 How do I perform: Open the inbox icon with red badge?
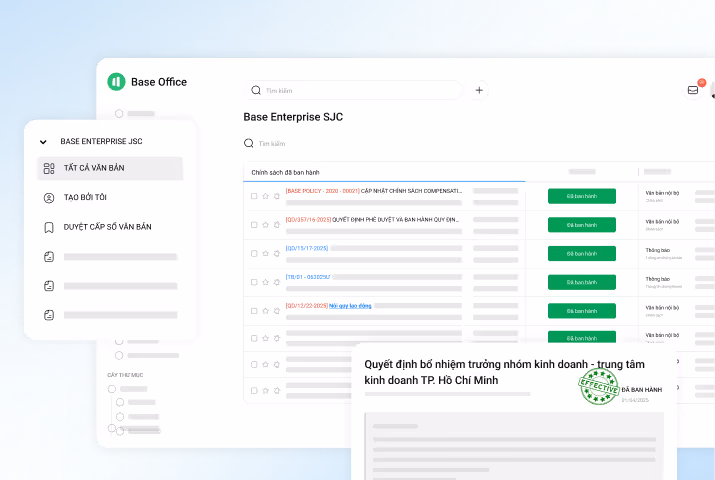pyautogui.click(x=693, y=90)
